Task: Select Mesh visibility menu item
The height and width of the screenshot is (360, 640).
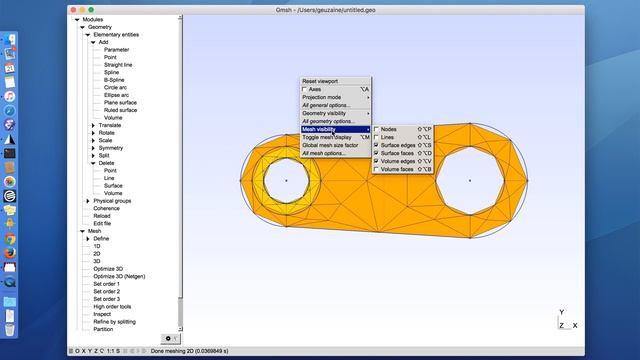Action: pos(336,129)
